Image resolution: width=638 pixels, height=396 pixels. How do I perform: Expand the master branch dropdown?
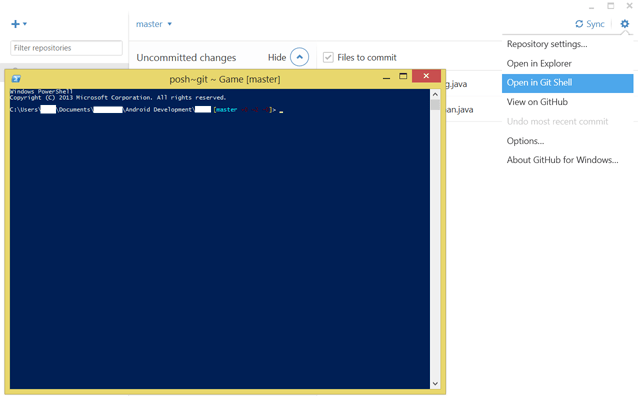click(x=154, y=24)
